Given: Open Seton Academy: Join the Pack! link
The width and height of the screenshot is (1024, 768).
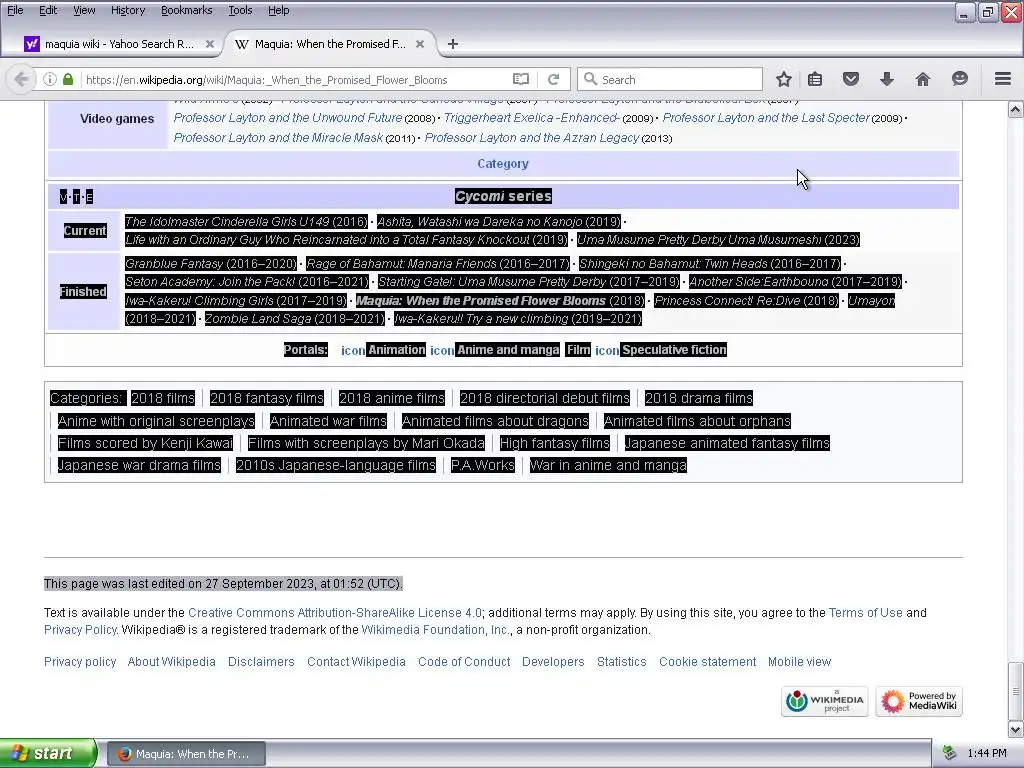Looking at the screenshot, I should [x=210, y=282].
